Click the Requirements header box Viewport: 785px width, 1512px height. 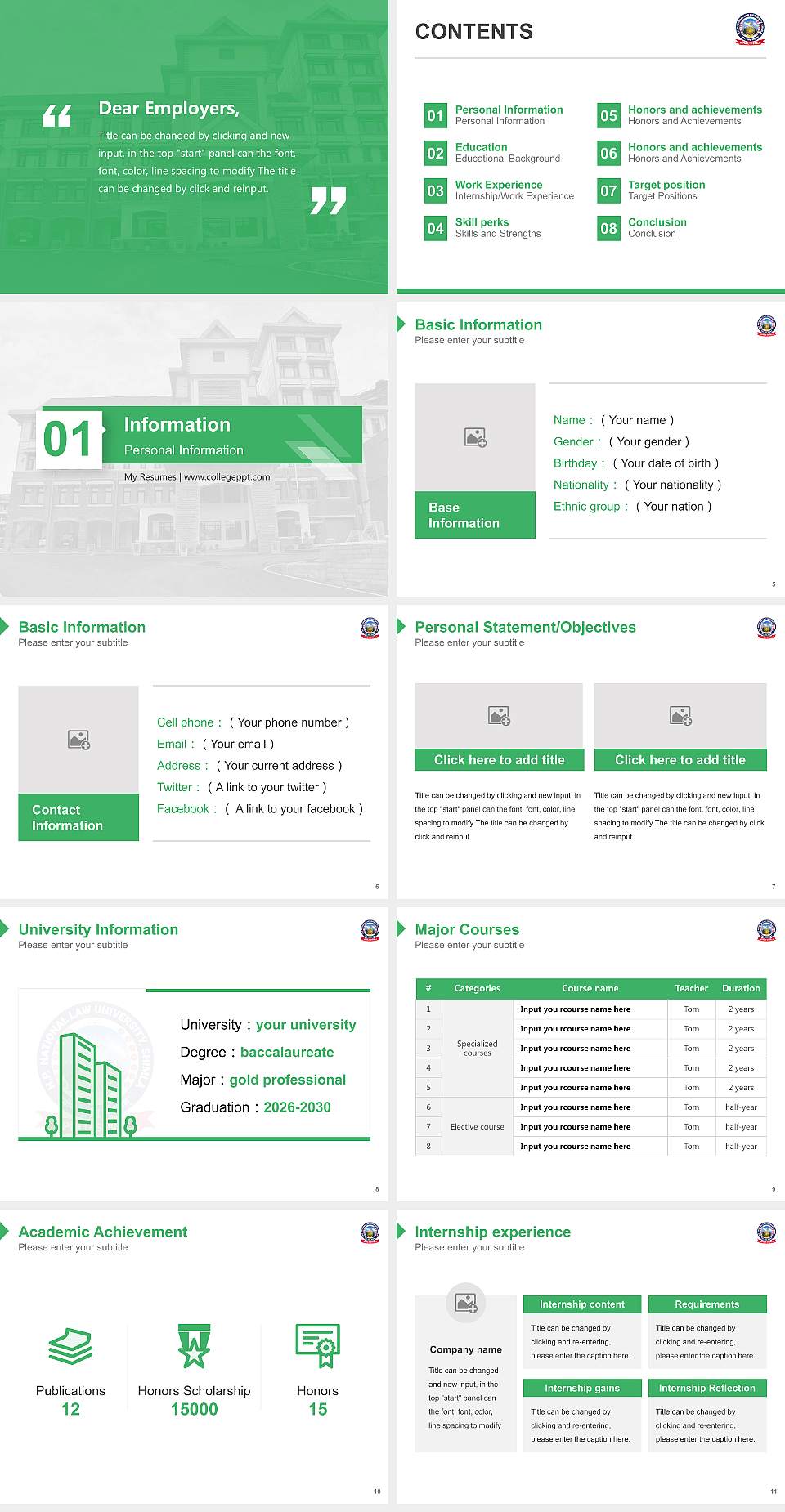click(707, 1304)
